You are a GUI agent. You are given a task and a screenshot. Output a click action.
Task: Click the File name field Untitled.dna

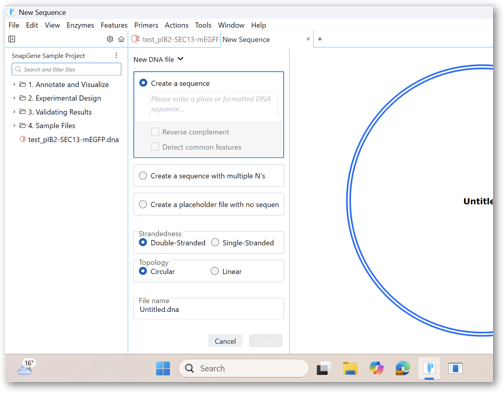209,309
